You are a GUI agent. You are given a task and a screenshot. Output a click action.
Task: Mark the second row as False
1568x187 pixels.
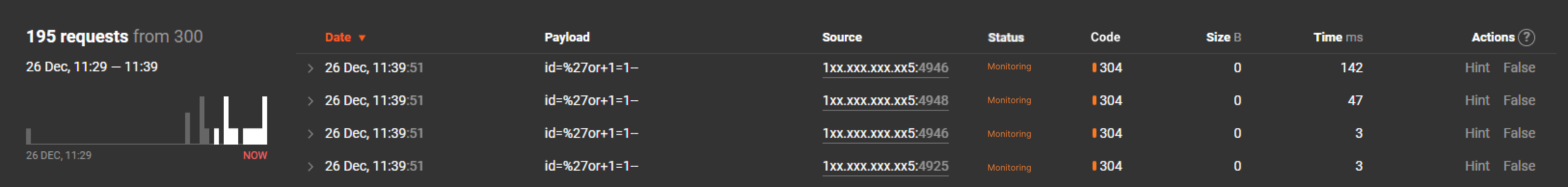click(1519, 101)
